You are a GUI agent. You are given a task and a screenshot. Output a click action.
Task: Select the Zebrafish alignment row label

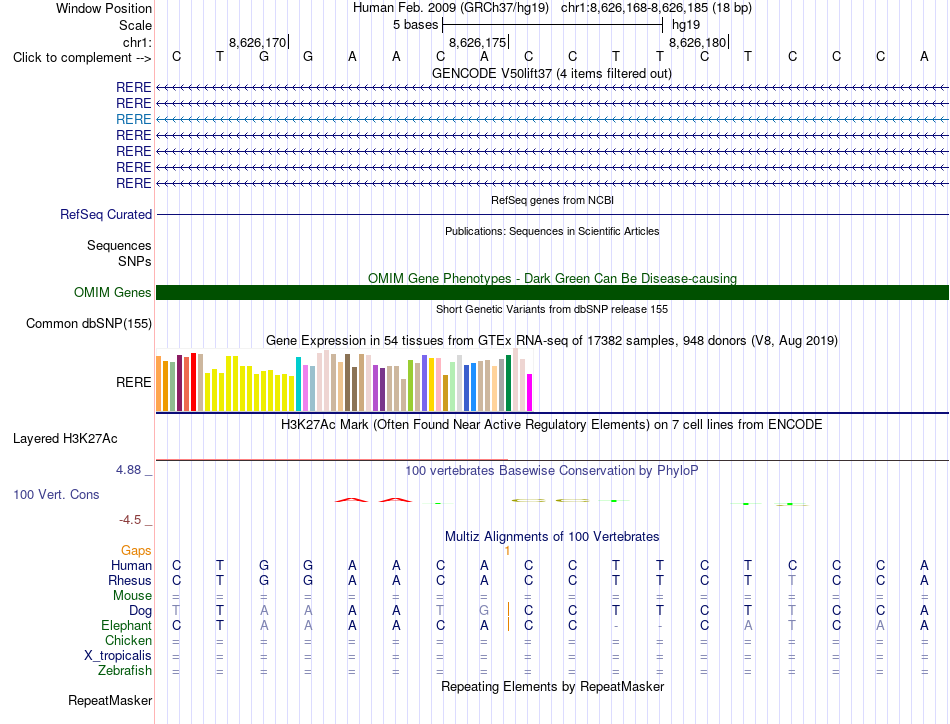[x=124, y=671]
